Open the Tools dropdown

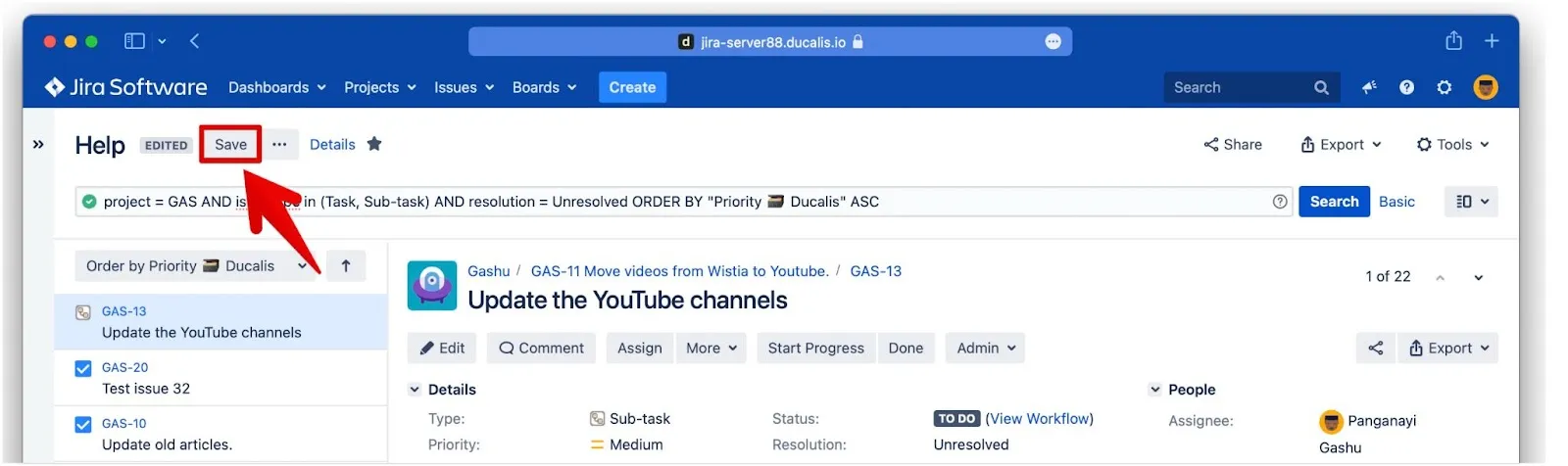(x=1452, y=145)
